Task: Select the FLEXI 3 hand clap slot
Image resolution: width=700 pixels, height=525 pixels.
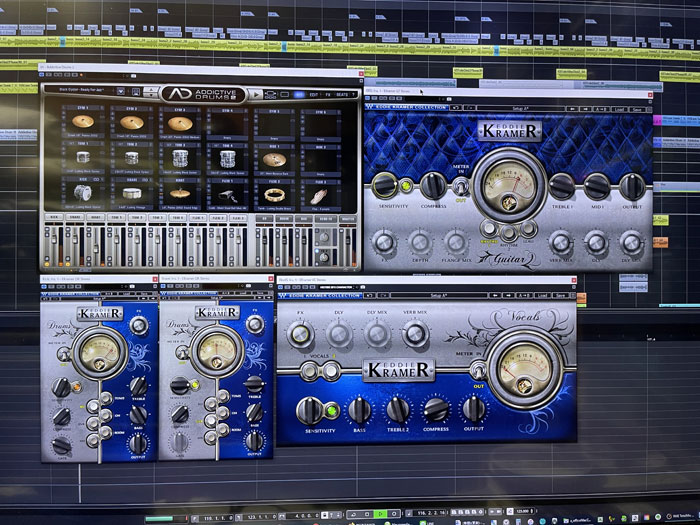Action: coord(321,195)
